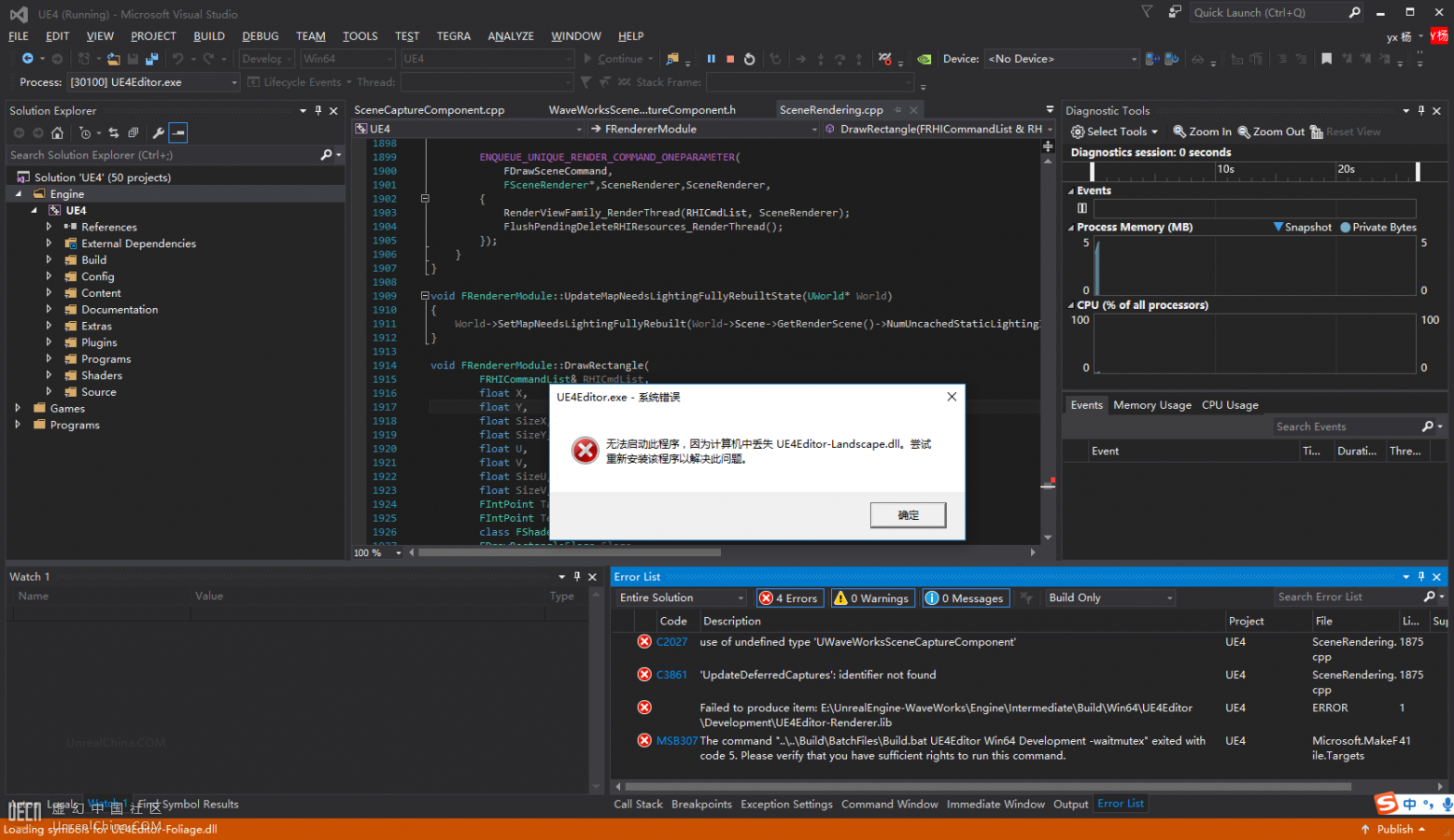Click Sync with Active Document icon

114,133
